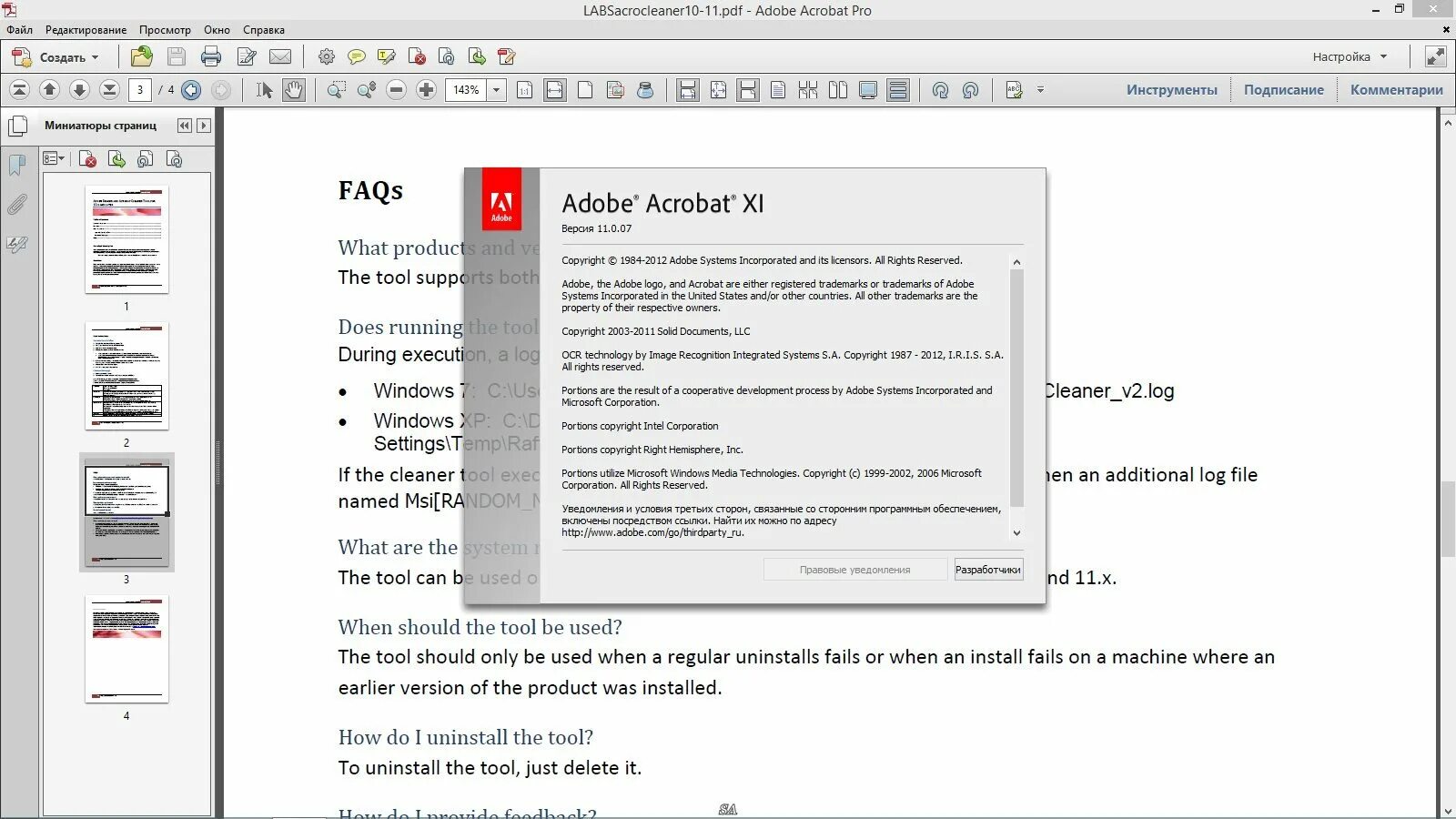This screenshot has height=819, width=1456.
Task: Select page 1 thumbnail
Action: [126, 239]
